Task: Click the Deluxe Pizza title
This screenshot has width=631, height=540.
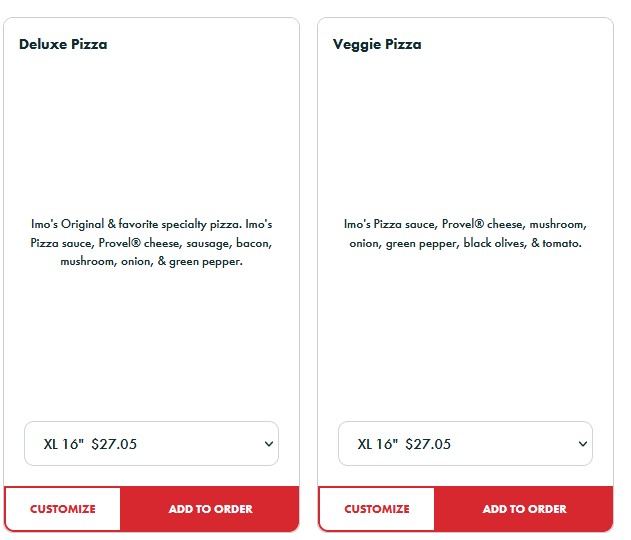Action: pyautogui.click(x=63, y=44)
